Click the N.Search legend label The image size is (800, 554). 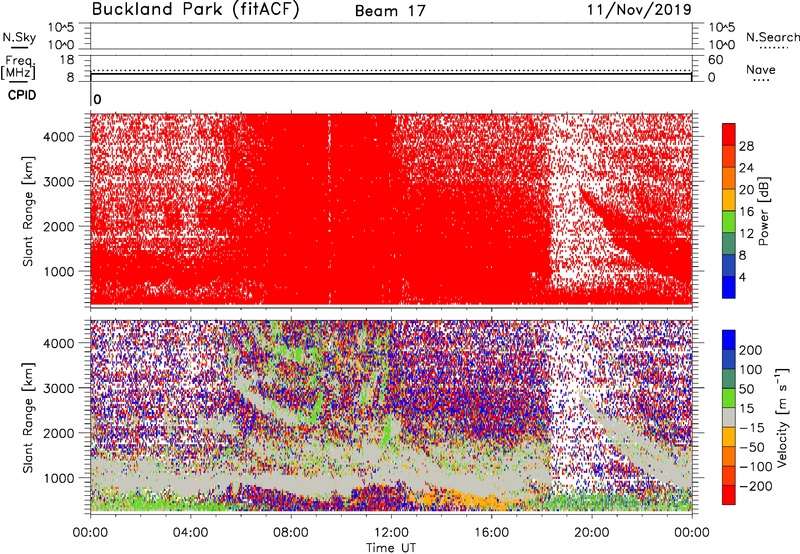(x=772, y=37)
